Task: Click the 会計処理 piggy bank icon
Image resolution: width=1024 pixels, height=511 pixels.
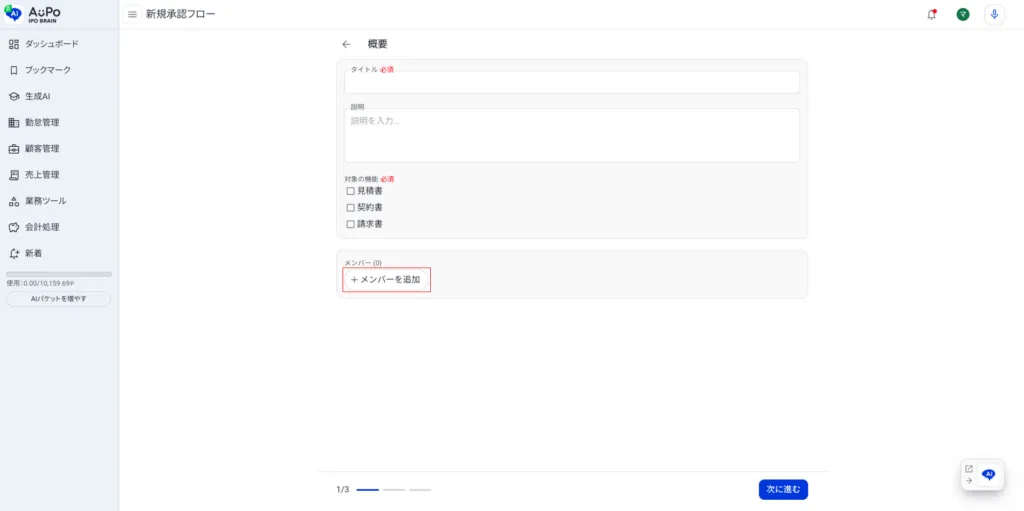Action: coord(14,227)
